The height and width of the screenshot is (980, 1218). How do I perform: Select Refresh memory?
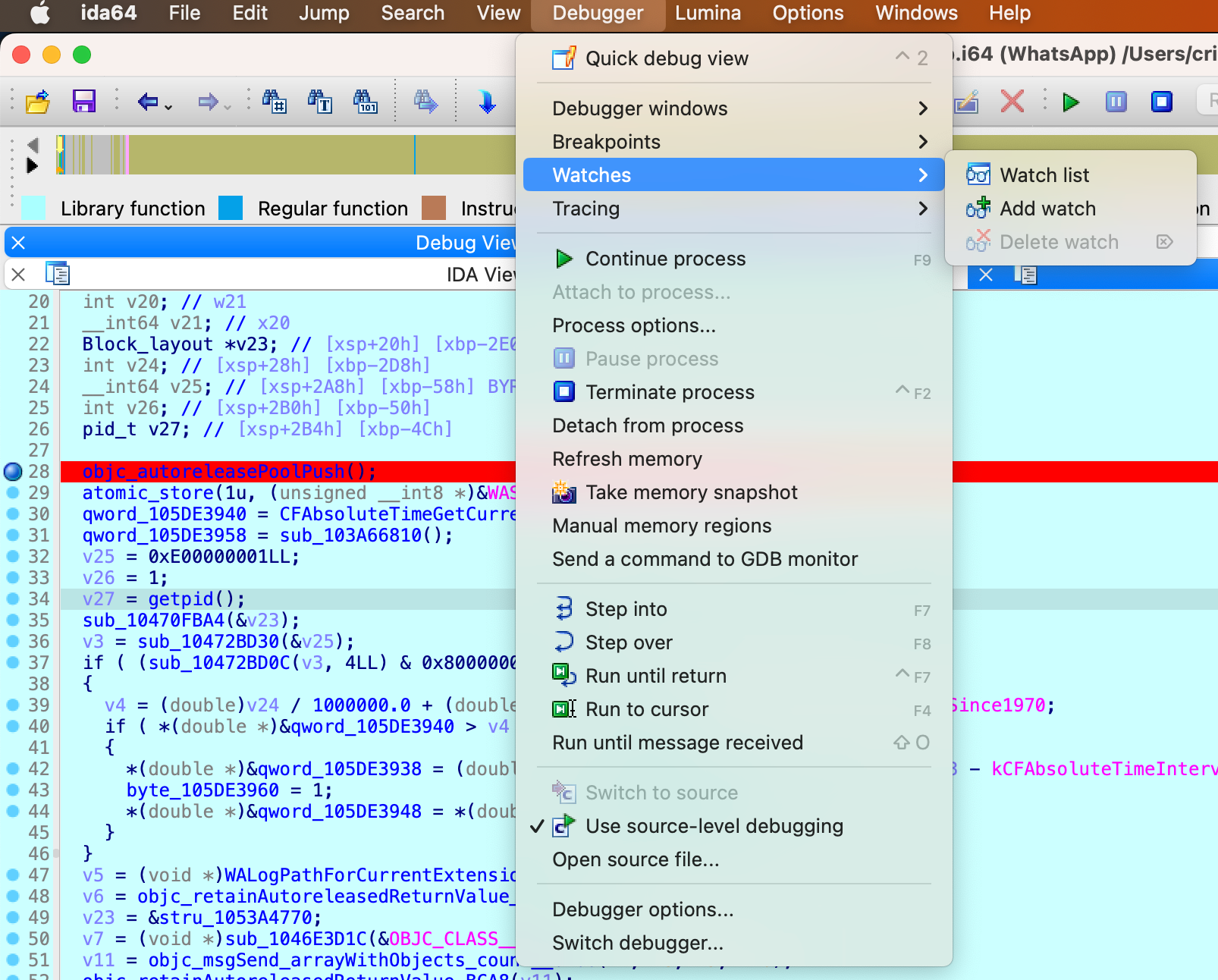734,459
